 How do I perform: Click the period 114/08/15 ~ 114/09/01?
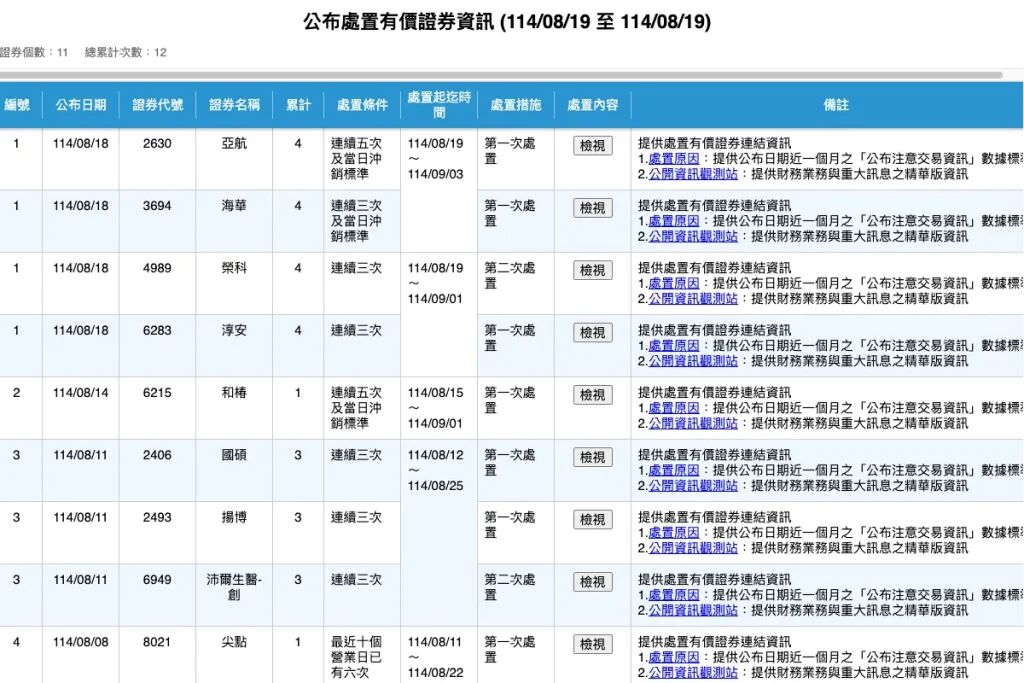point(436,408)
